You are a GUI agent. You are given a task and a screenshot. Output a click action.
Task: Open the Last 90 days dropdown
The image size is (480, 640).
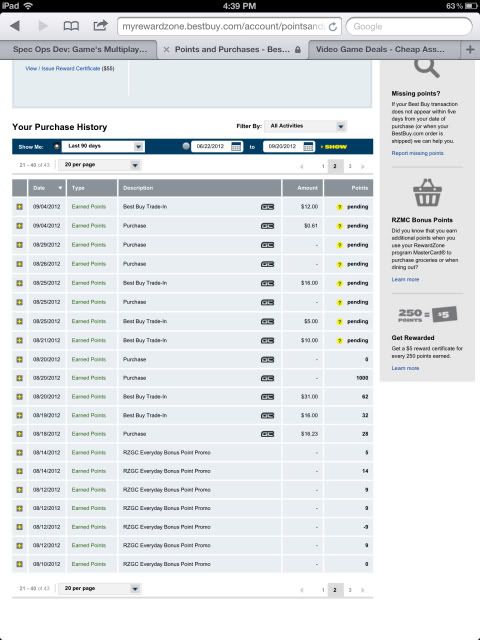[x=103, y=146]
